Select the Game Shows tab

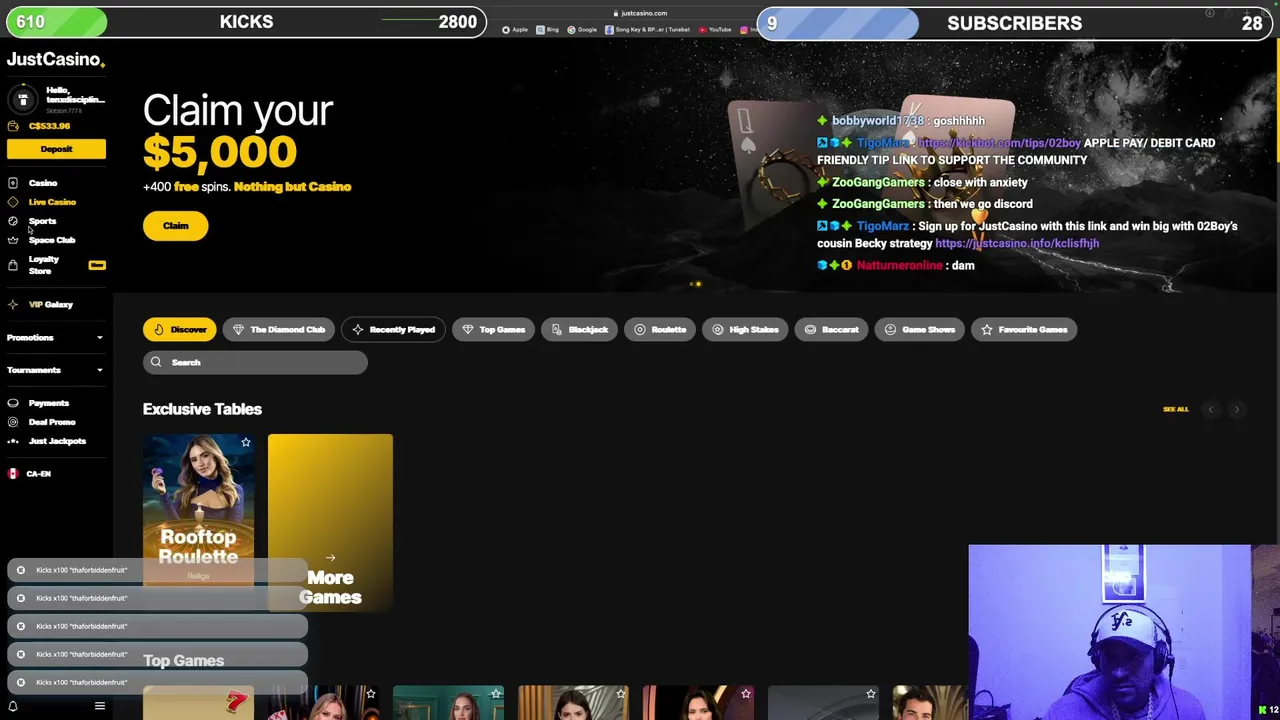pos(919,329)
